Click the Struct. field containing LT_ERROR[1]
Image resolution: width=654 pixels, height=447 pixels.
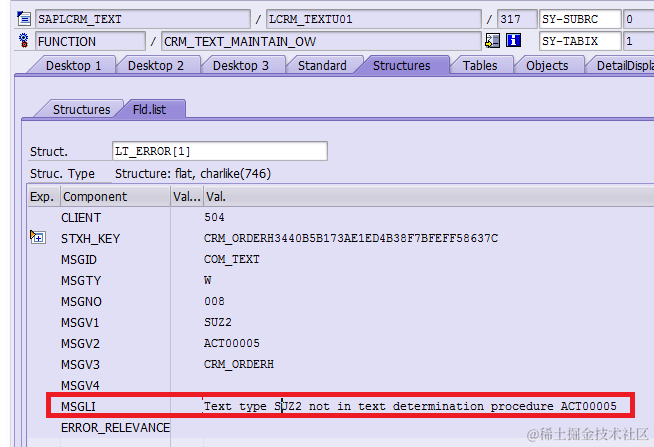click(220, 151)
